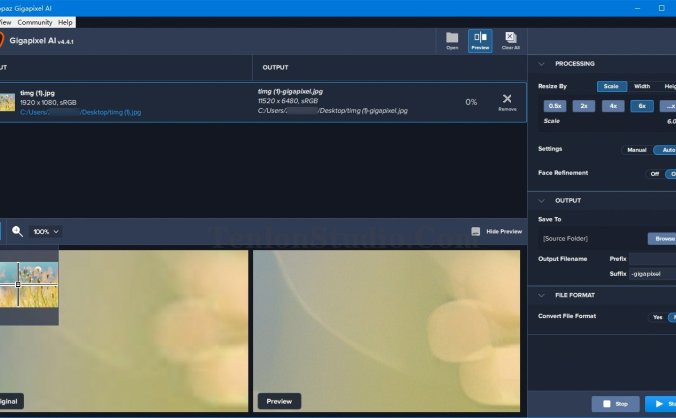676x418 pixels.
Task: Open the Community menu
Action: point(34,22)
